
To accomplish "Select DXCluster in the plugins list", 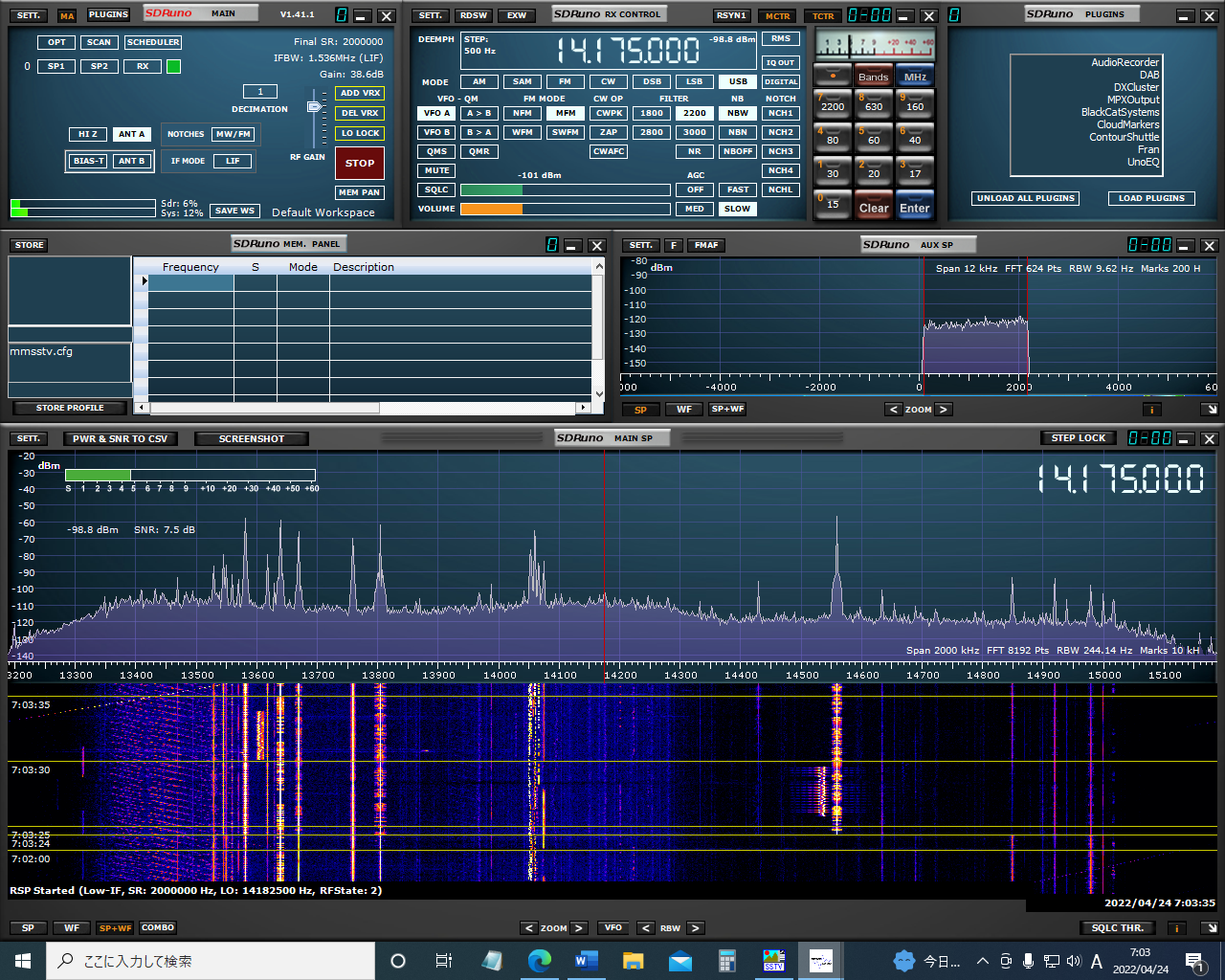I will coord(1136,87).
